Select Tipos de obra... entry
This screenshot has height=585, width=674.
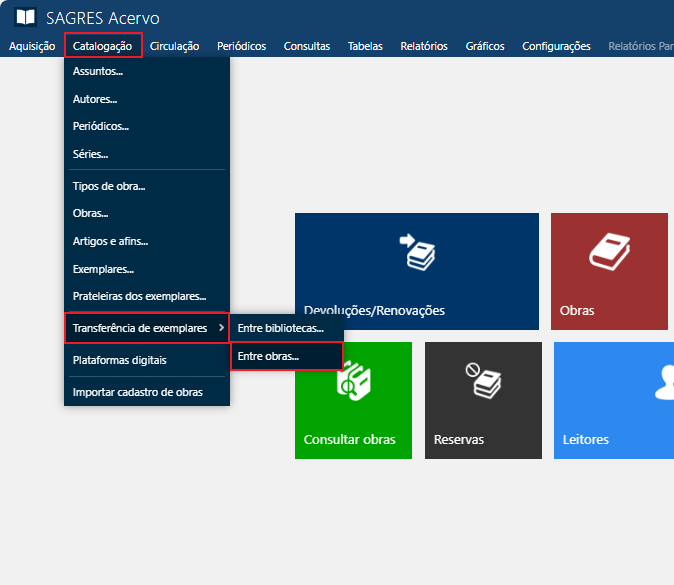(147, 187)
